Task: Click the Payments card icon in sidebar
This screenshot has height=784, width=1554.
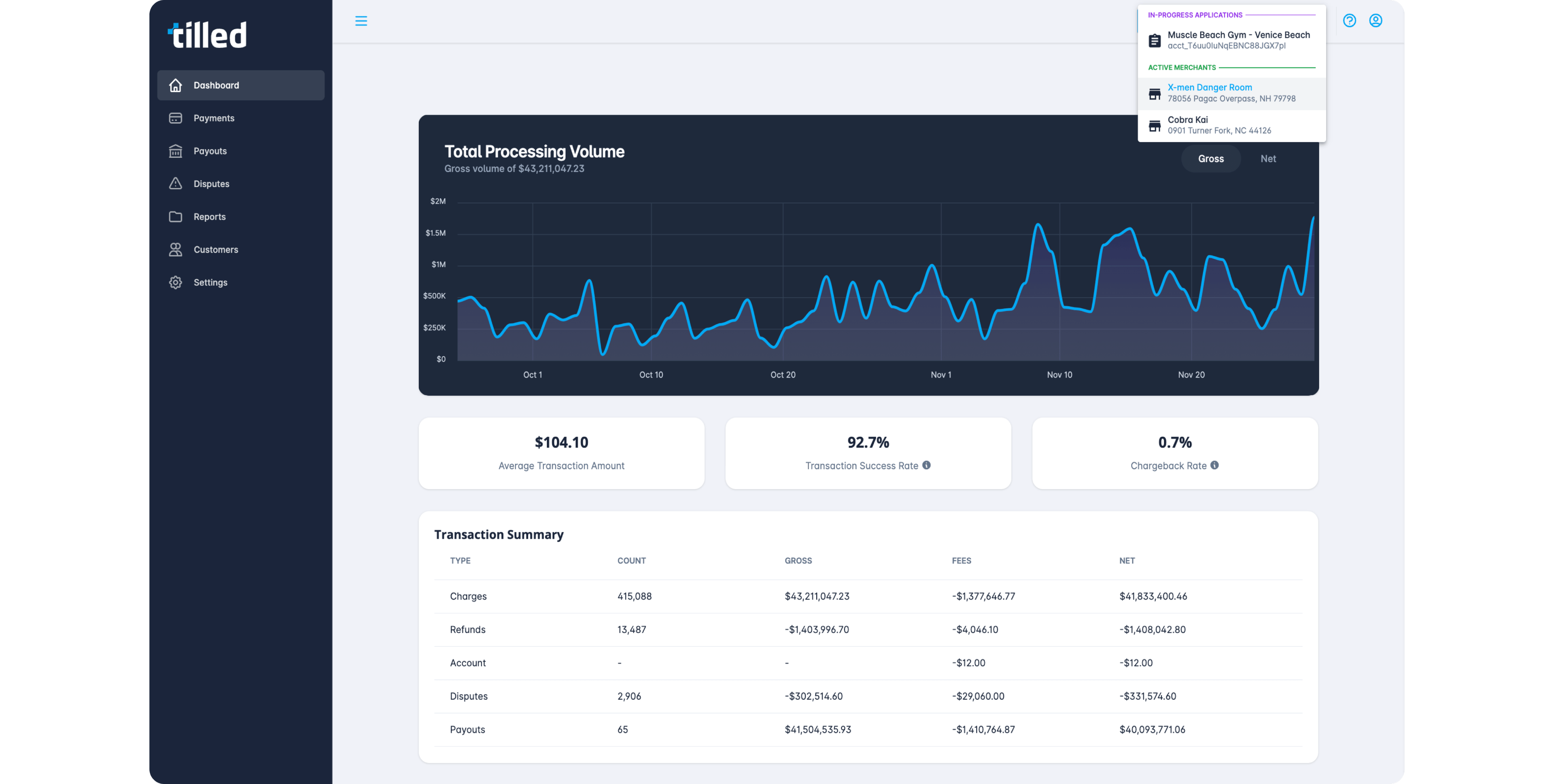Action: click(176, 118)
